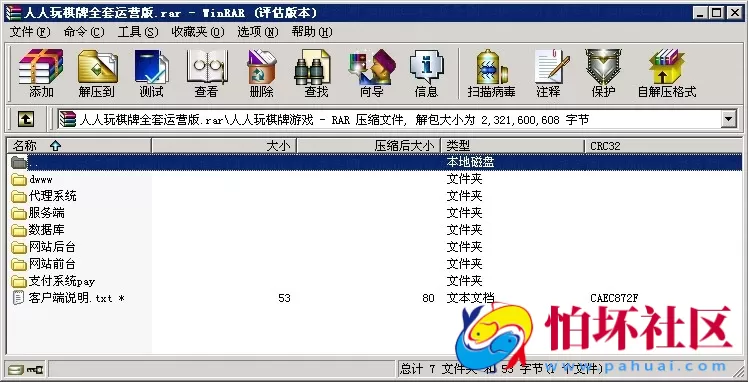This screenshot has width=748, height=382.
Task: Sort by the 类型 column header
Action: [x=513, y=146]
